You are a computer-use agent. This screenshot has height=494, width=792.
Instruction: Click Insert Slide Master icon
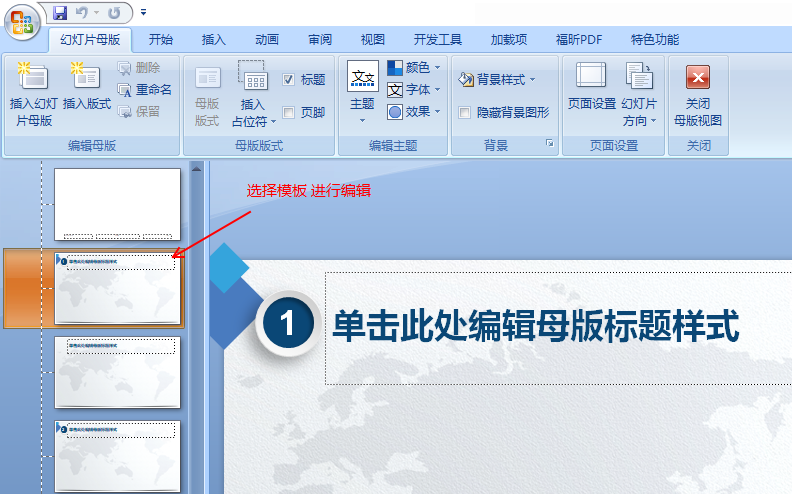click(33, 77)
